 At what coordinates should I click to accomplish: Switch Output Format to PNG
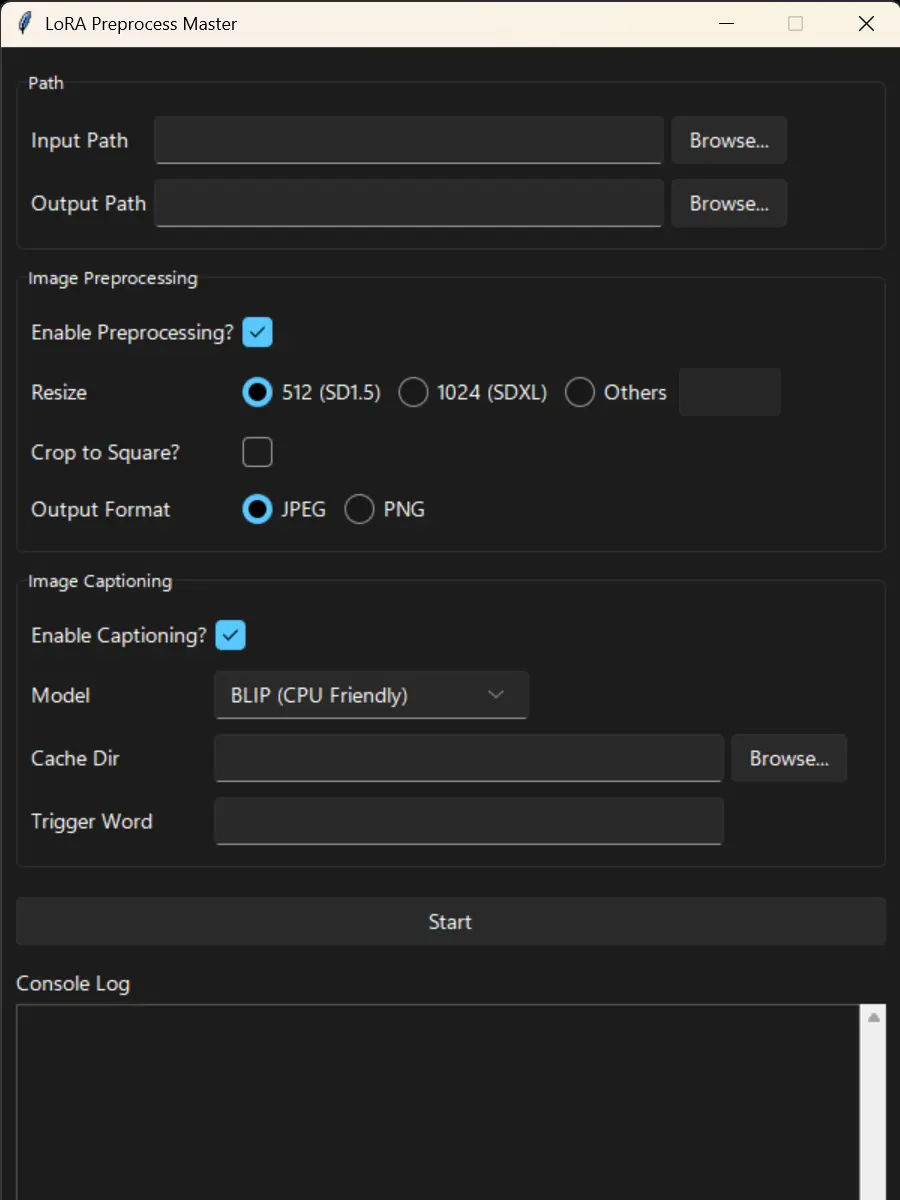pyautogui.click(x=359, y=509)
